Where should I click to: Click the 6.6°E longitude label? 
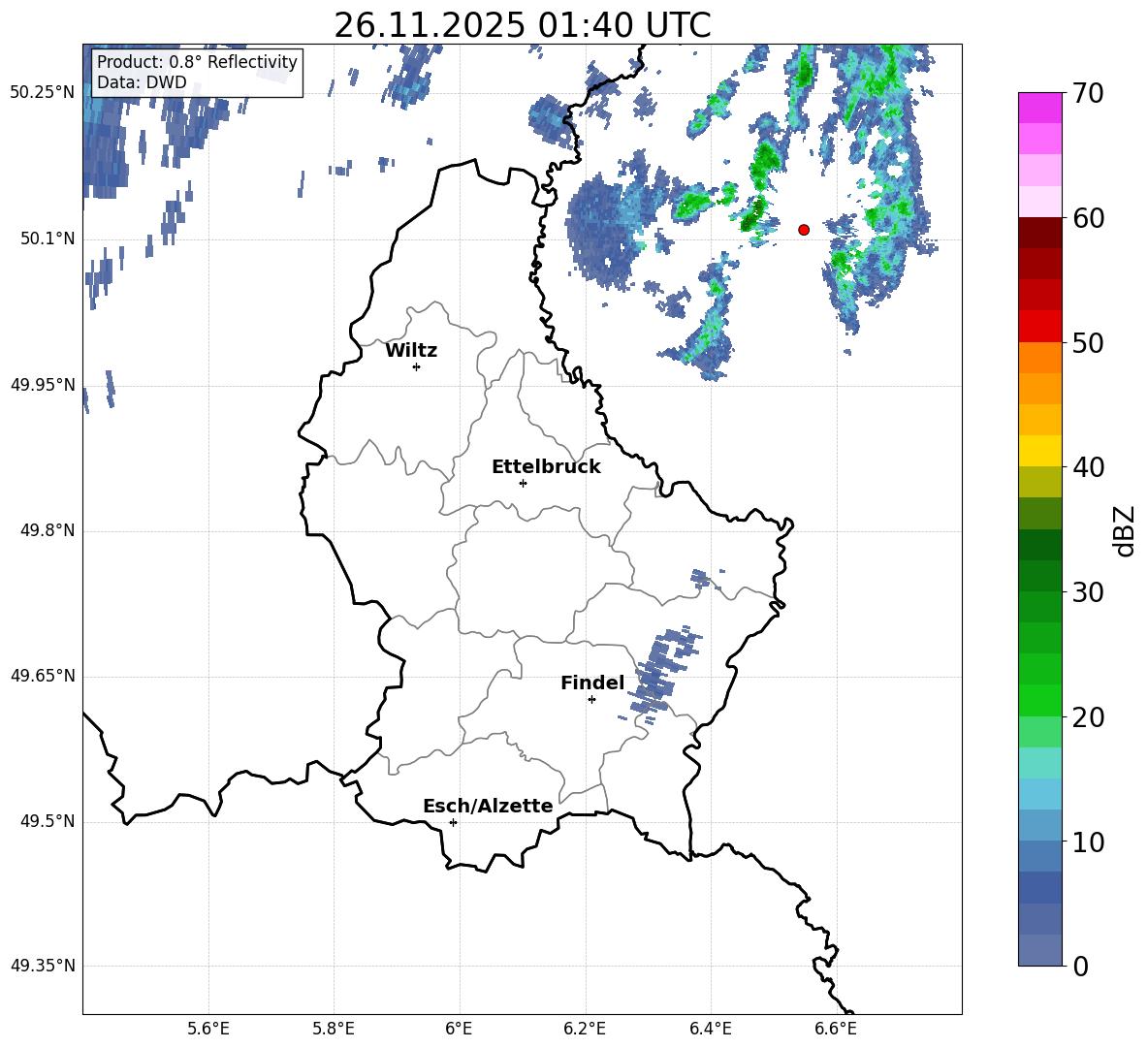pyautogui.click(x=836, y=1029)
